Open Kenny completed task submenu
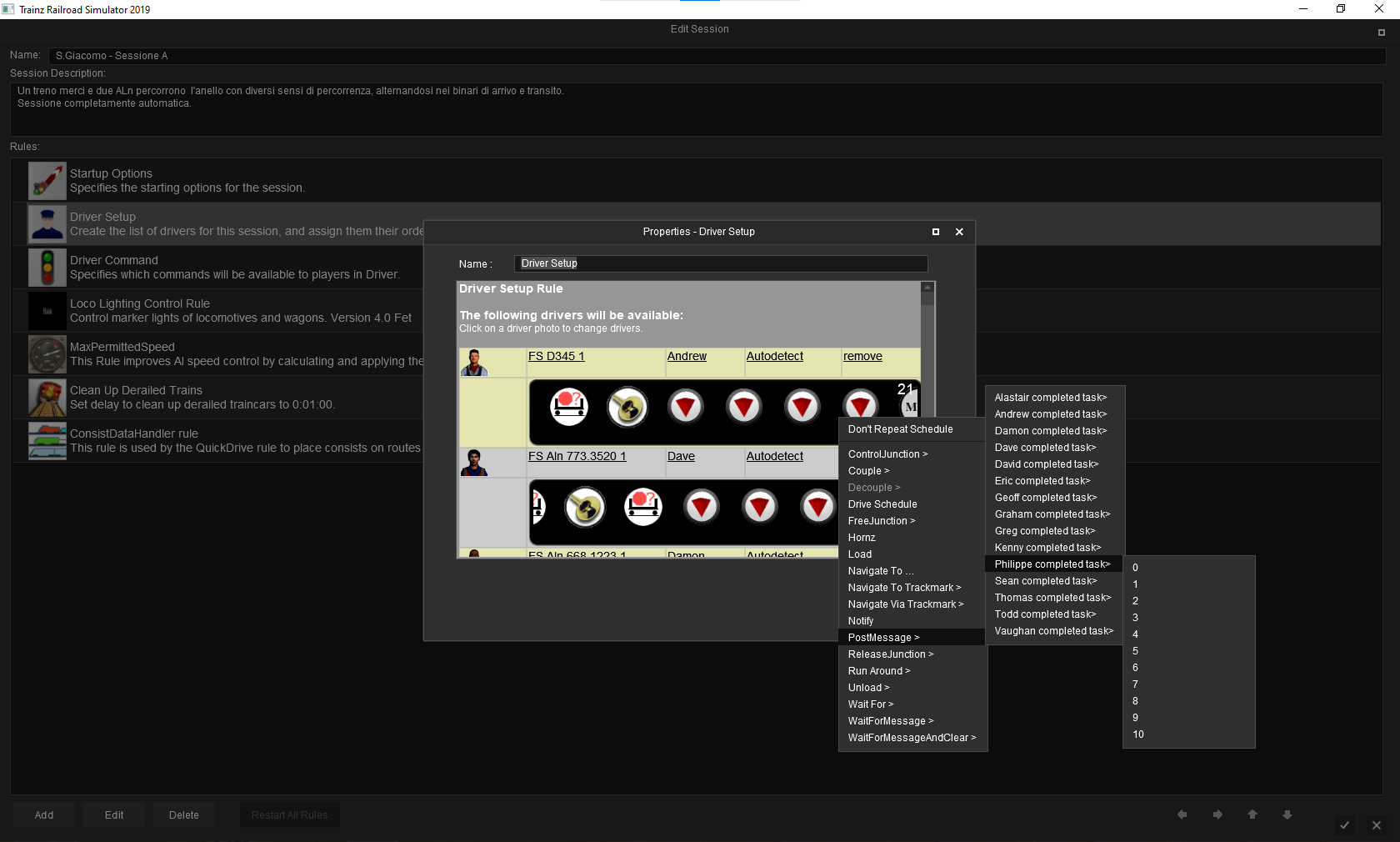 point(1047,548)
